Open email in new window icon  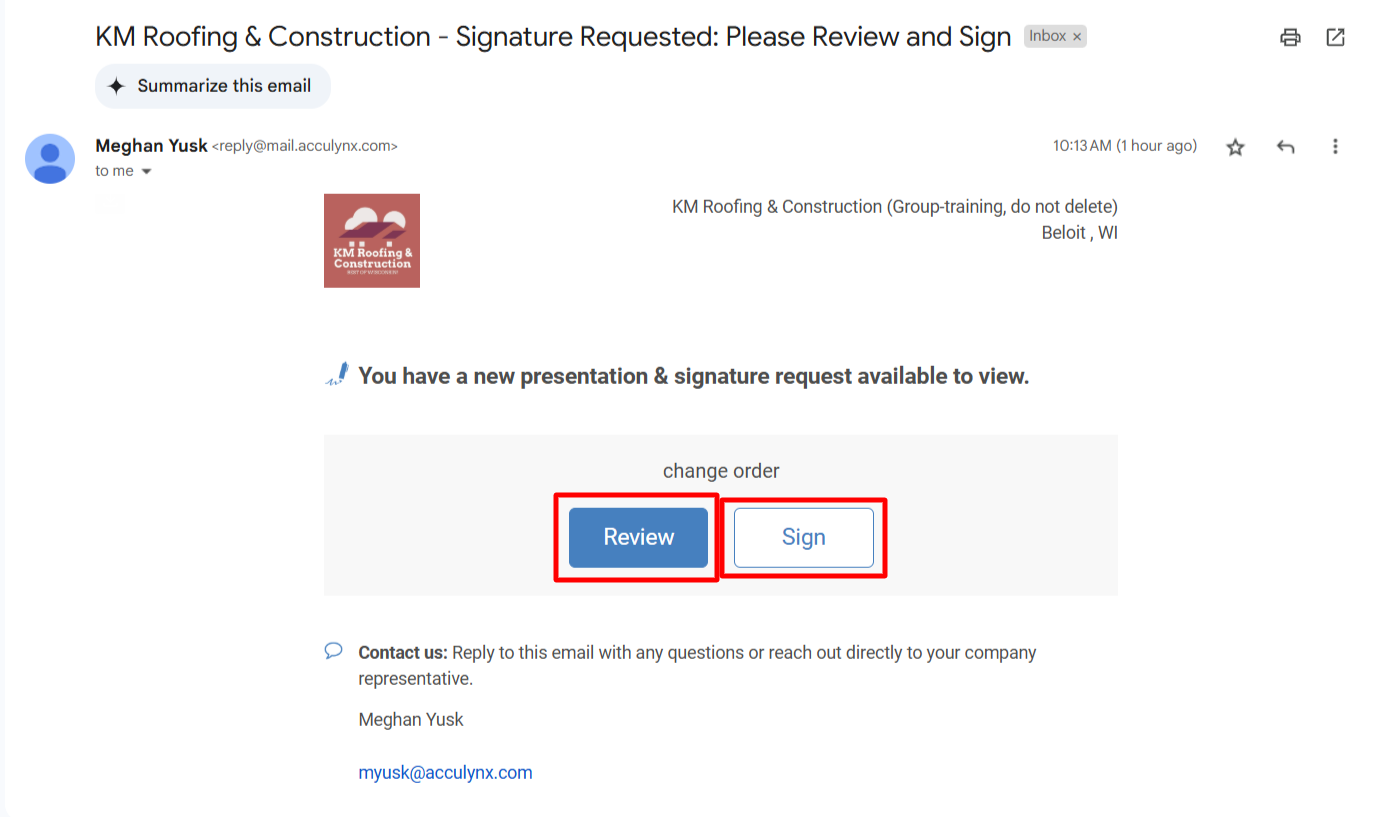(x=1335, y=37)
